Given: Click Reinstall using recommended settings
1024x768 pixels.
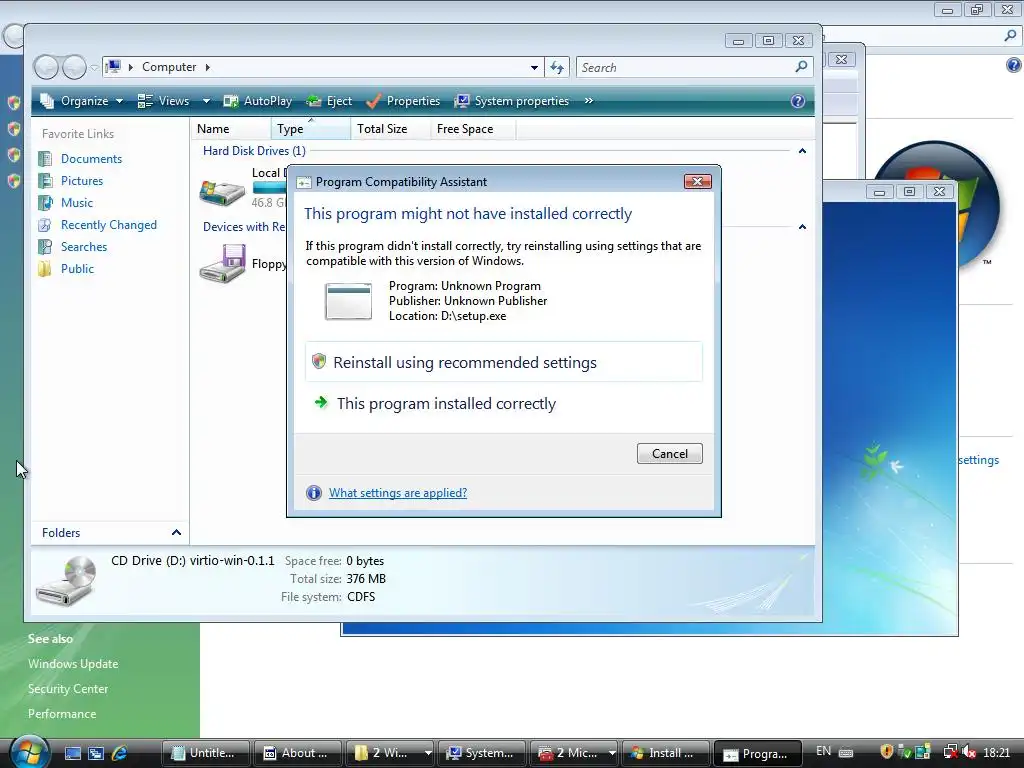Looking at the screenshot, I should click(x=504, y=362).
